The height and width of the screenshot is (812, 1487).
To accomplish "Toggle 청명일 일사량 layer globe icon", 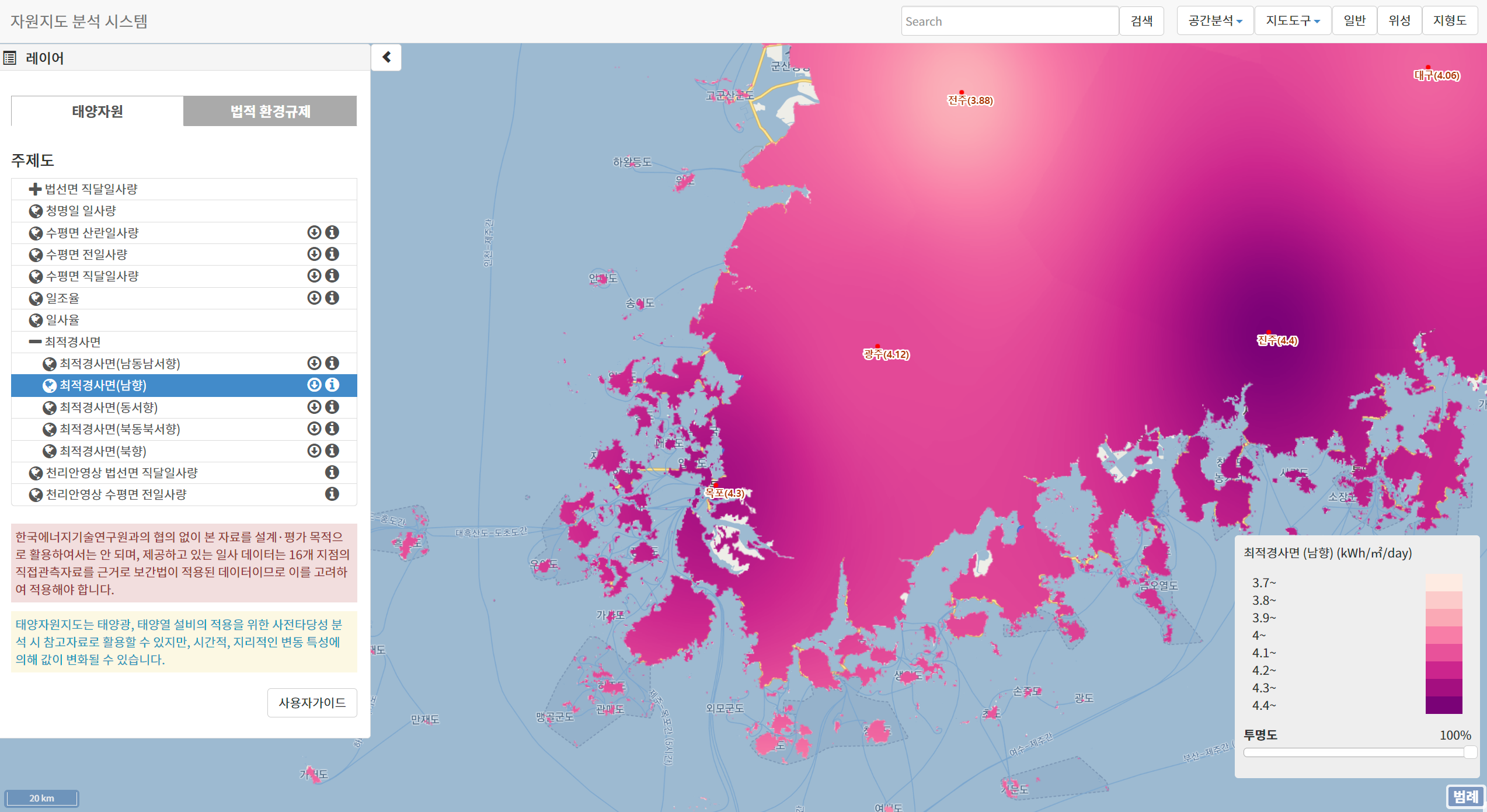I will [x=36, y=211].
